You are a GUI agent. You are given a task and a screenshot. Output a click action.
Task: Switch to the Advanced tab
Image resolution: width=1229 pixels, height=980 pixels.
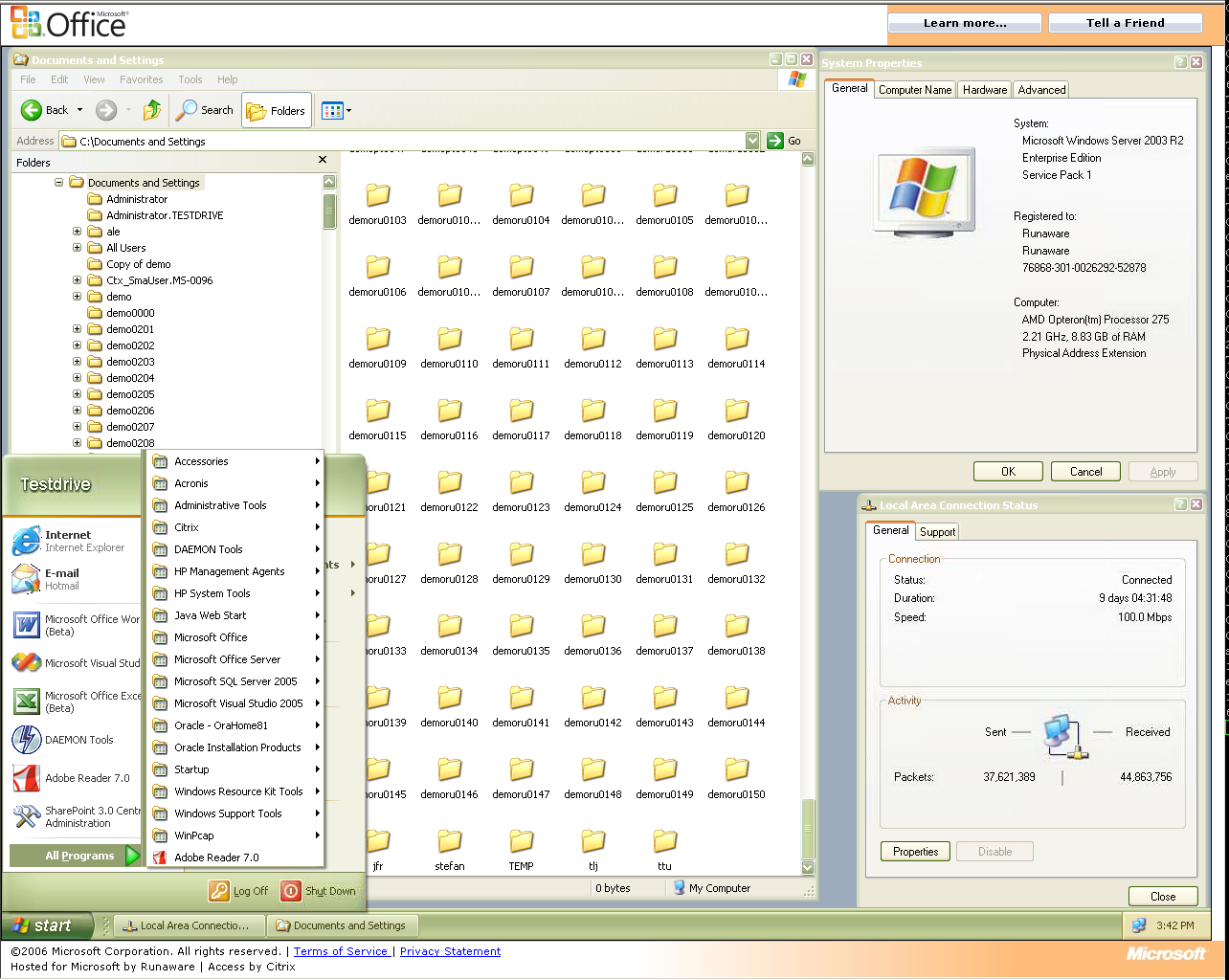1041,90
